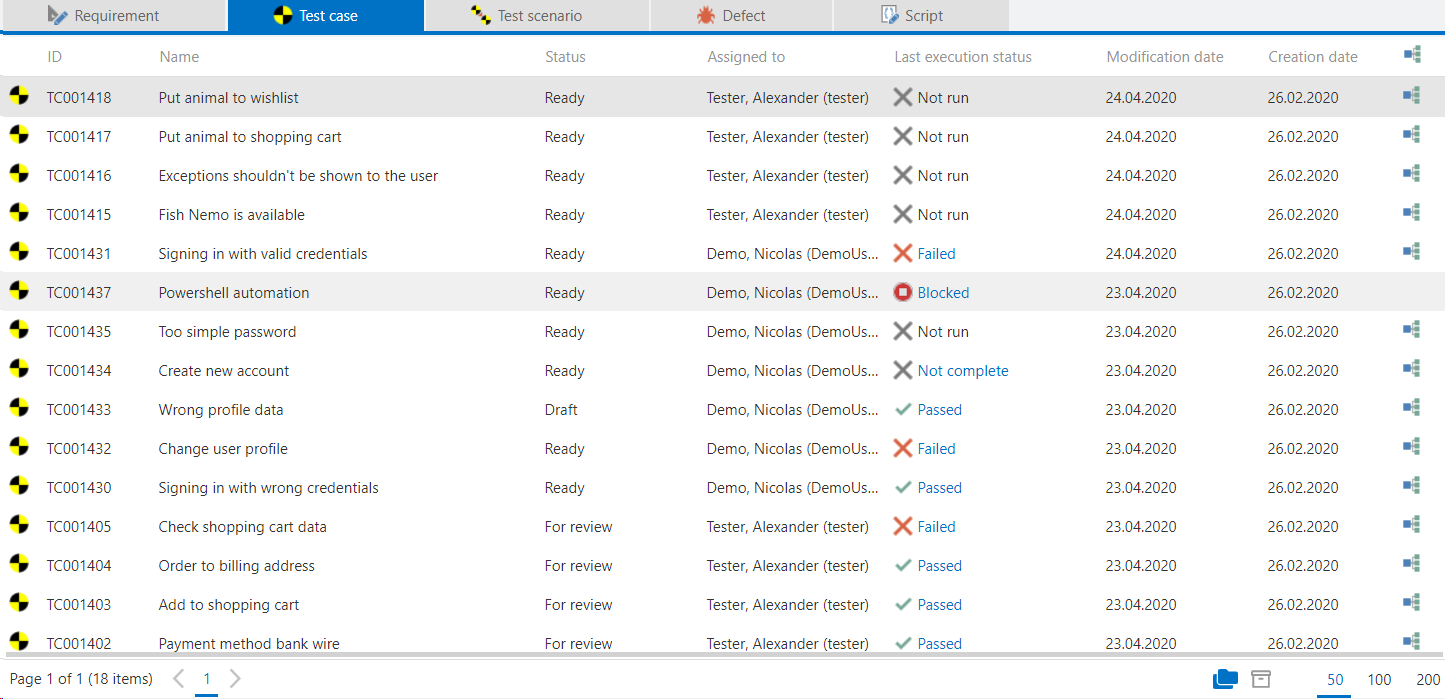The width and height of the screenshot is (1445, 699).
Task: Click the hierarchy icon in the column header
Action: (1411, 55)
